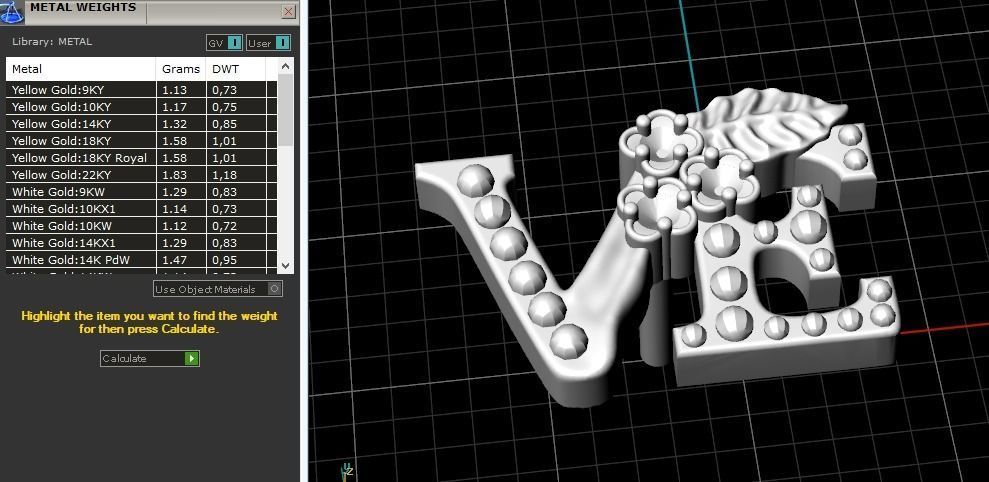Select the Yellow Gold:9KY row
The height and width of the screenshot is (482, 989).
click(142, 90)
